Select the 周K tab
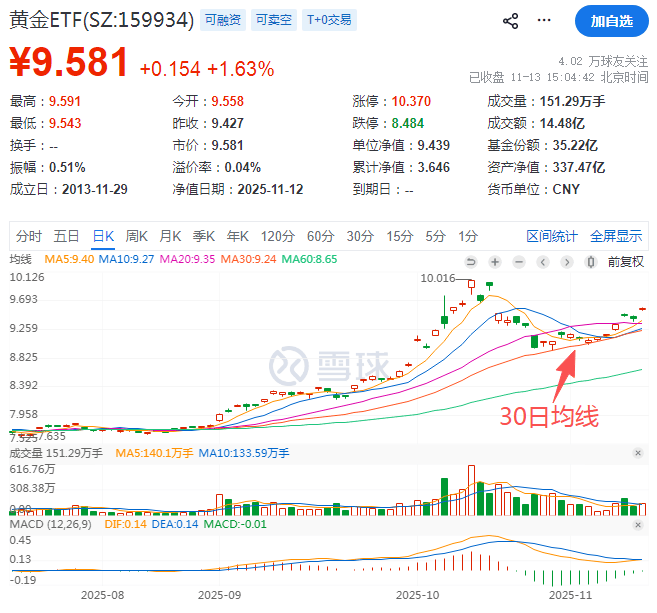 coord(137,236)
